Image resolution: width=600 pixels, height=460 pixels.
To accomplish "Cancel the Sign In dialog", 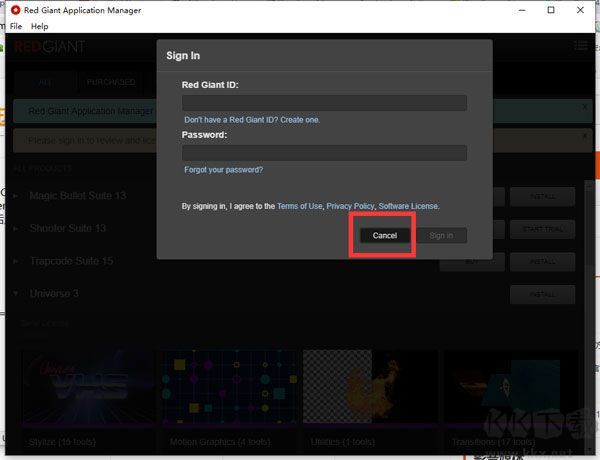I will pos(385,235).
